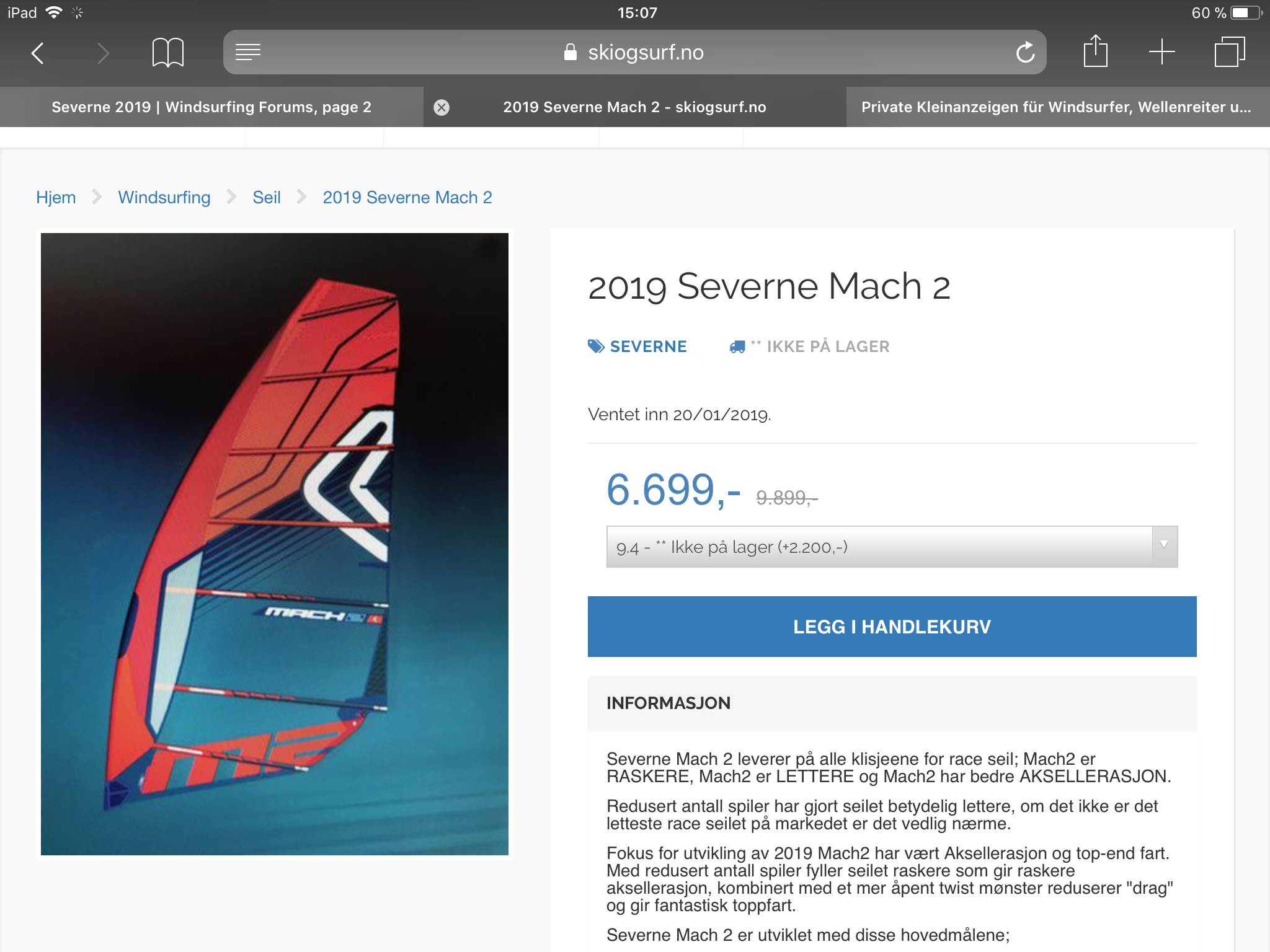This screenshot has width=1270, height=952.
Task: Go back with Safari's back arrow
Action: [x=38, y=53]
